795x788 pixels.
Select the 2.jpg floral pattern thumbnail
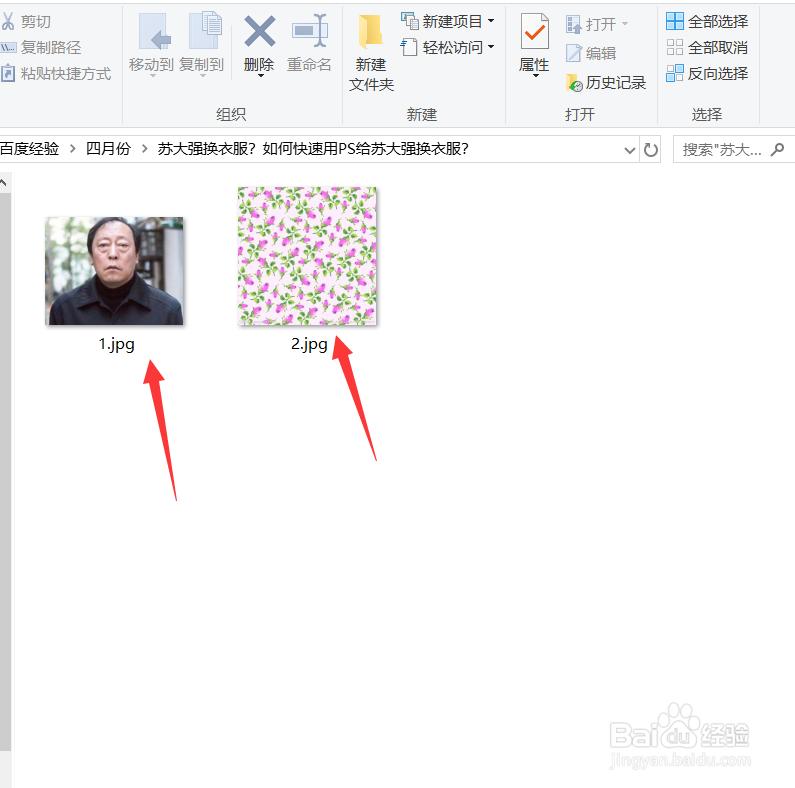click(x=307, y=256)
